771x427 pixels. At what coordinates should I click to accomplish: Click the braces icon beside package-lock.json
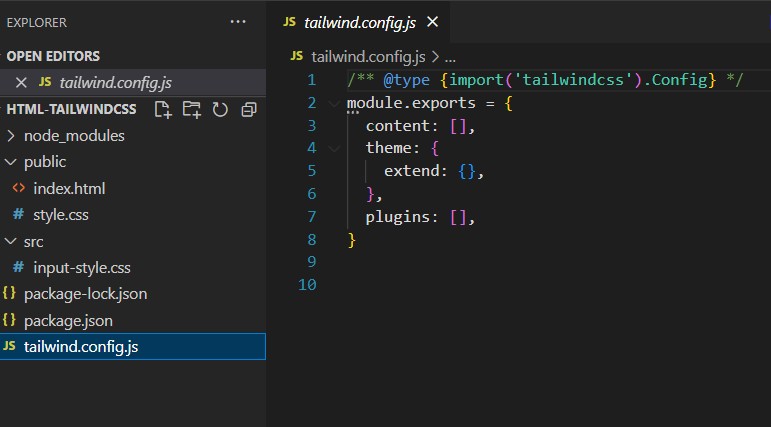click(x=9, y=293)
